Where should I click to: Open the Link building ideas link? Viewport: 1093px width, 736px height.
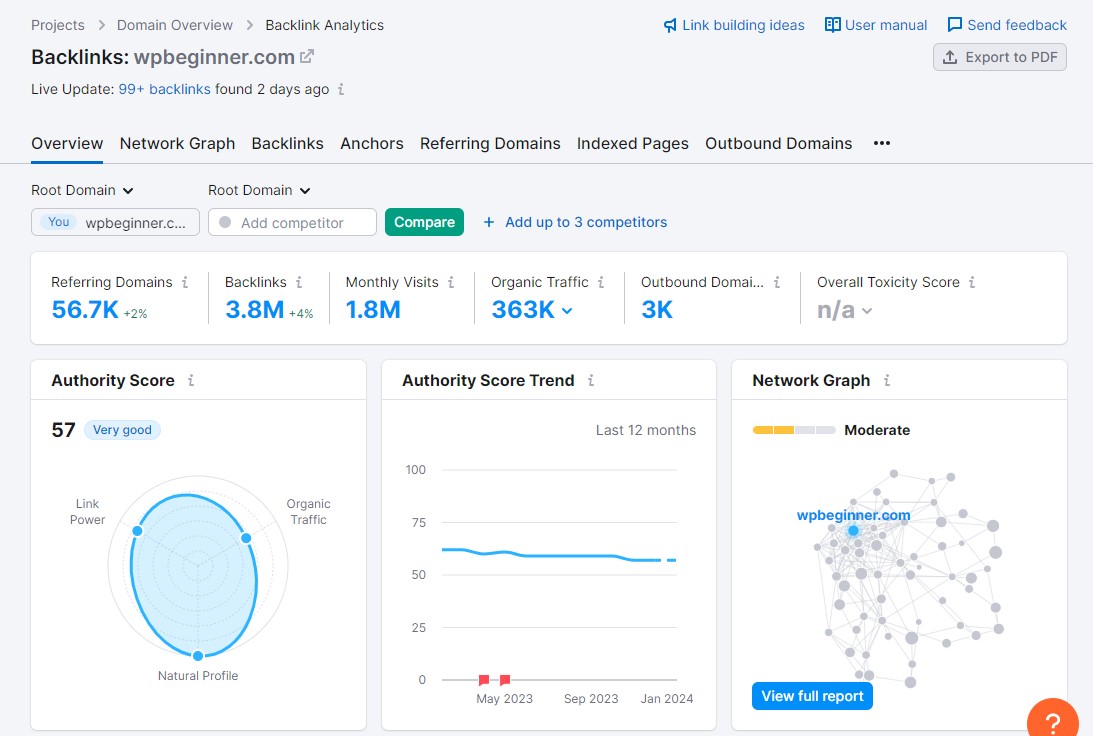pyautogui.click(x=734, y=25)
